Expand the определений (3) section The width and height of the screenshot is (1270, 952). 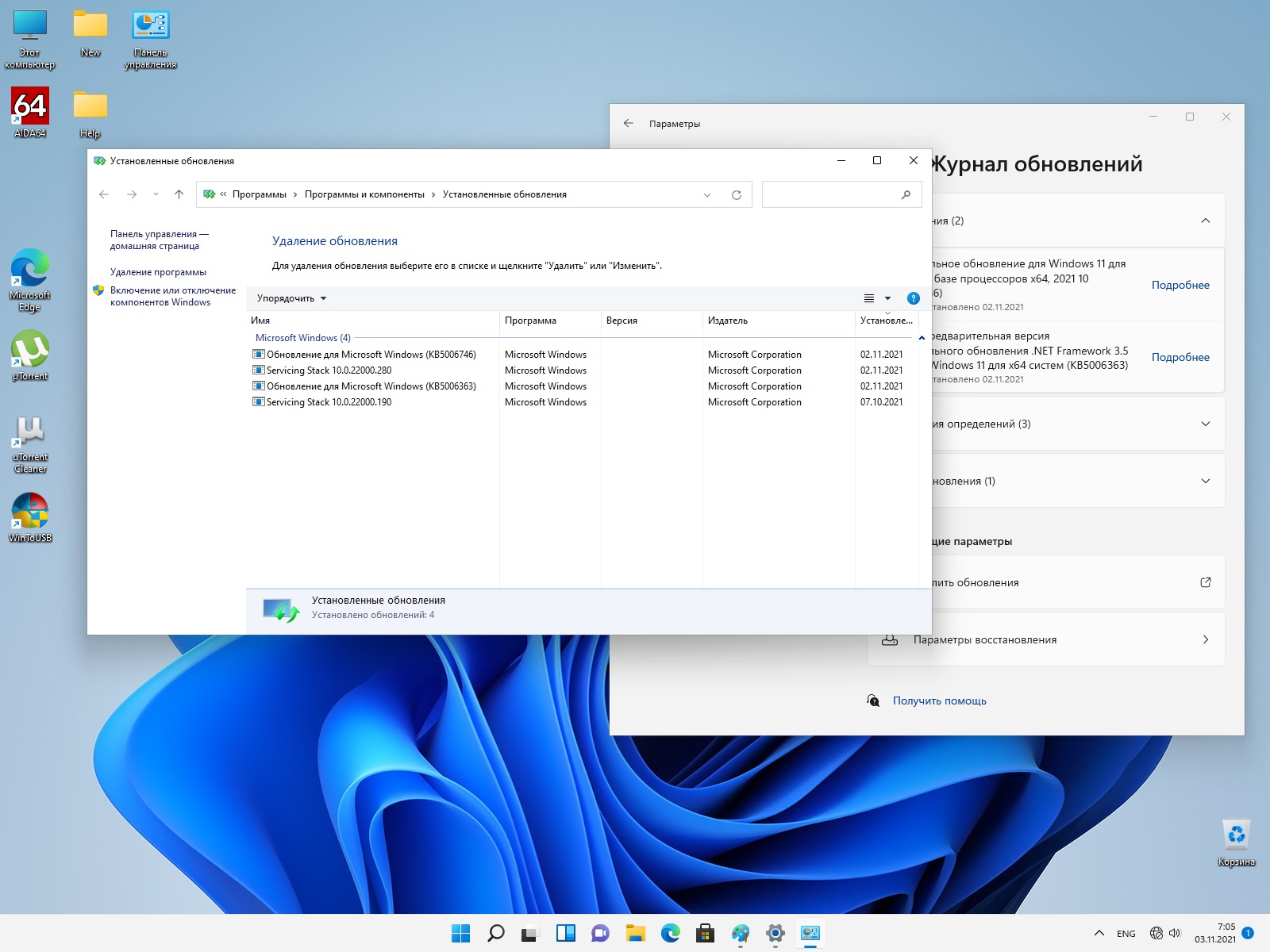pos(1205,424)
